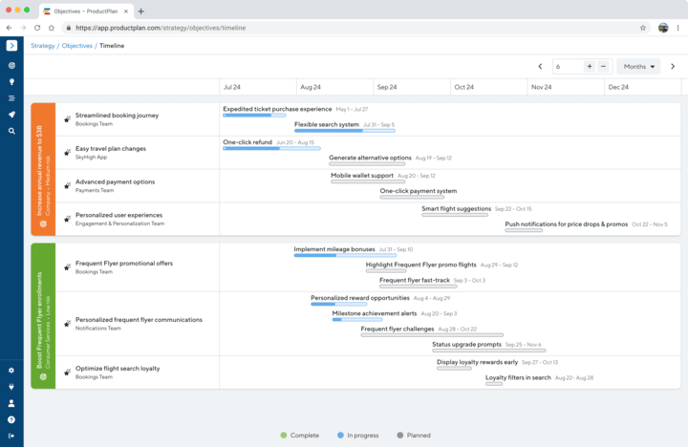Go to Objectives in the breadcrumb

tap(77, 46)
